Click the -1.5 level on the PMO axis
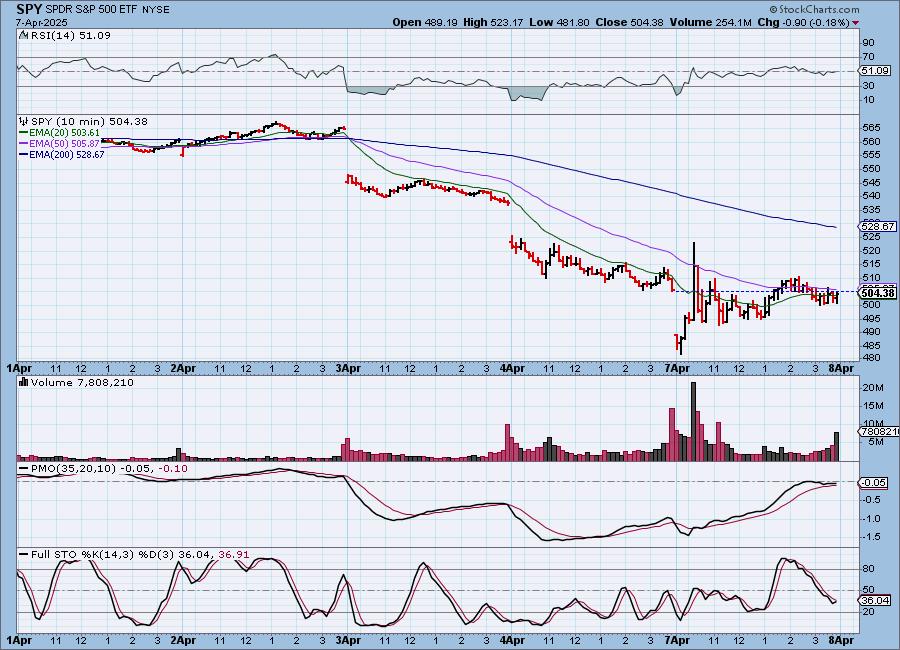The height and width of the screenshot is (650, 900). pyautogui.click(x=872, y=537)
